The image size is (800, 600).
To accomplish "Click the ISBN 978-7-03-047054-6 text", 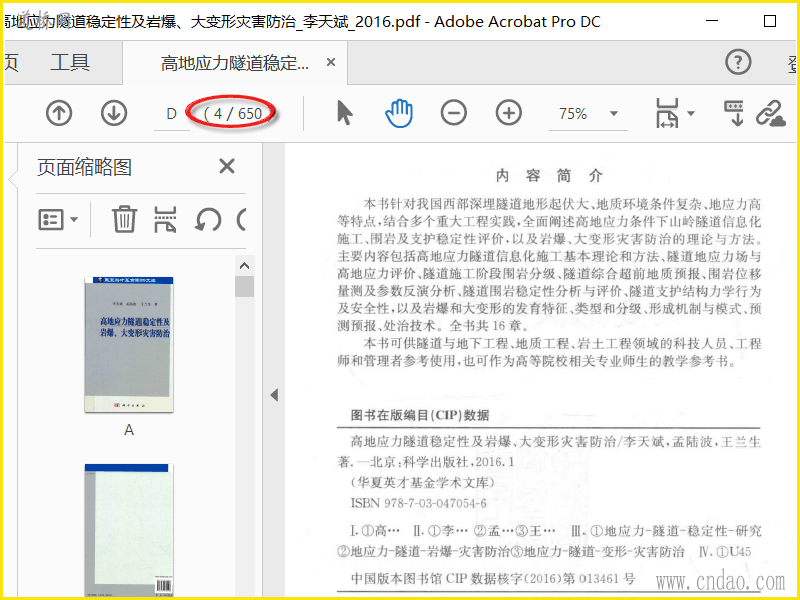I will pos(418,503).
